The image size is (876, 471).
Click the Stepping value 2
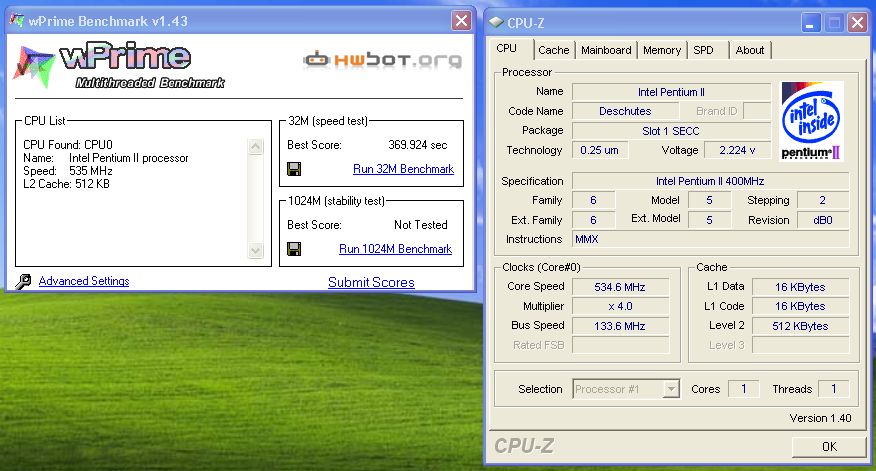822,200
